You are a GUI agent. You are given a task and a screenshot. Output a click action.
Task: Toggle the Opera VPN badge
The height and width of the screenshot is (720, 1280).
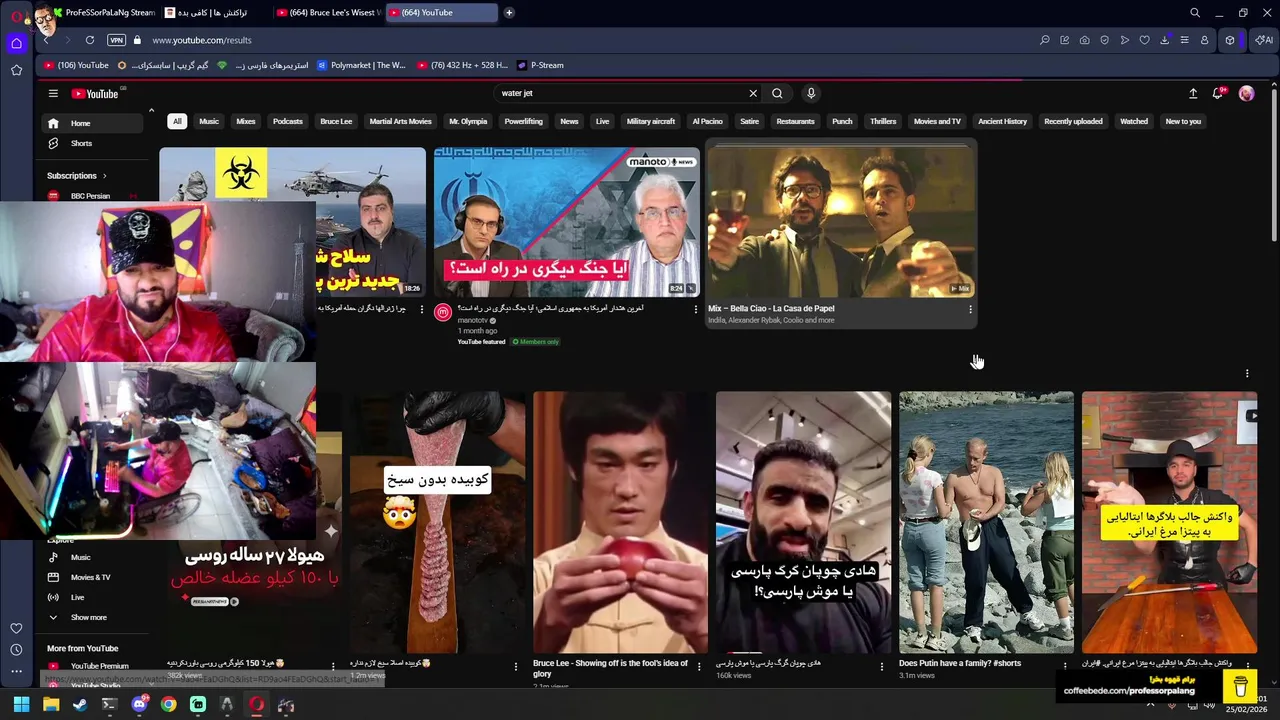(116, 40)
